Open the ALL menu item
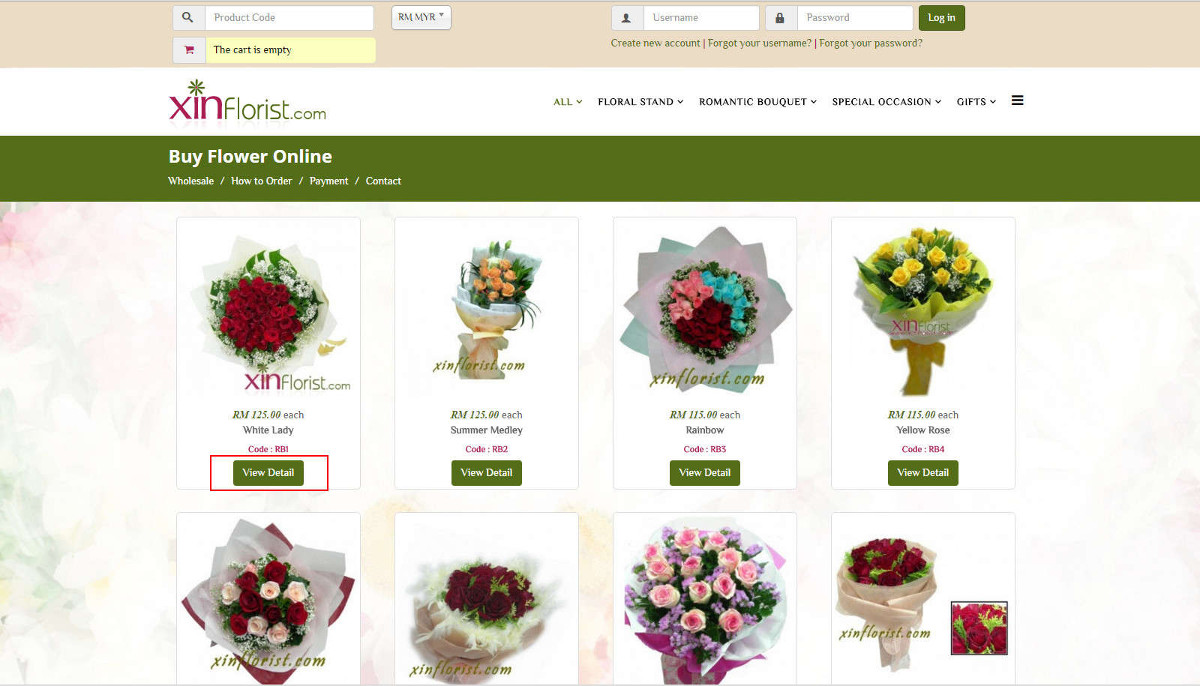This screenshot has height=686, width=1200. point(566,101)
